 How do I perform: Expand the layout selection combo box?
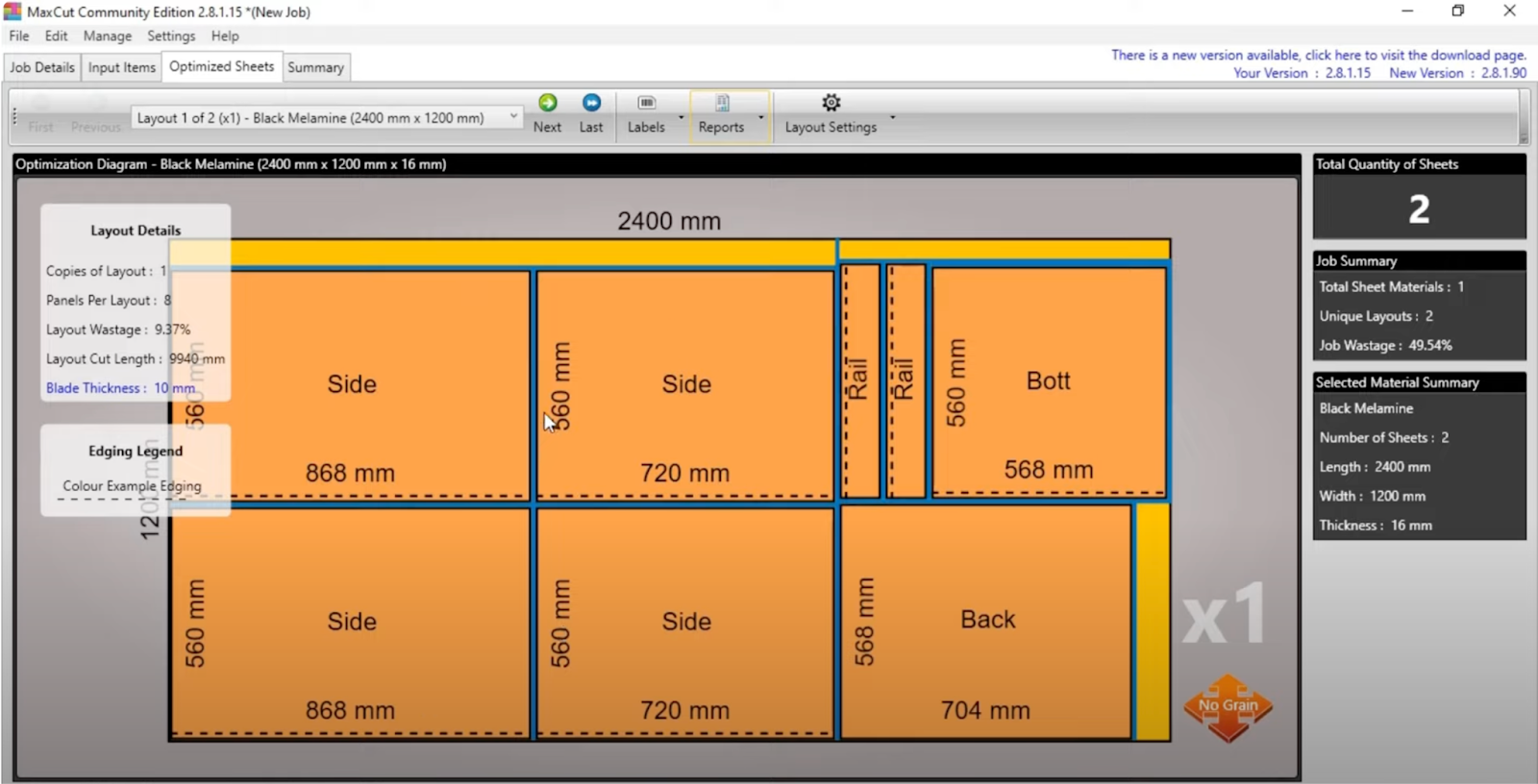coord(513,117)
